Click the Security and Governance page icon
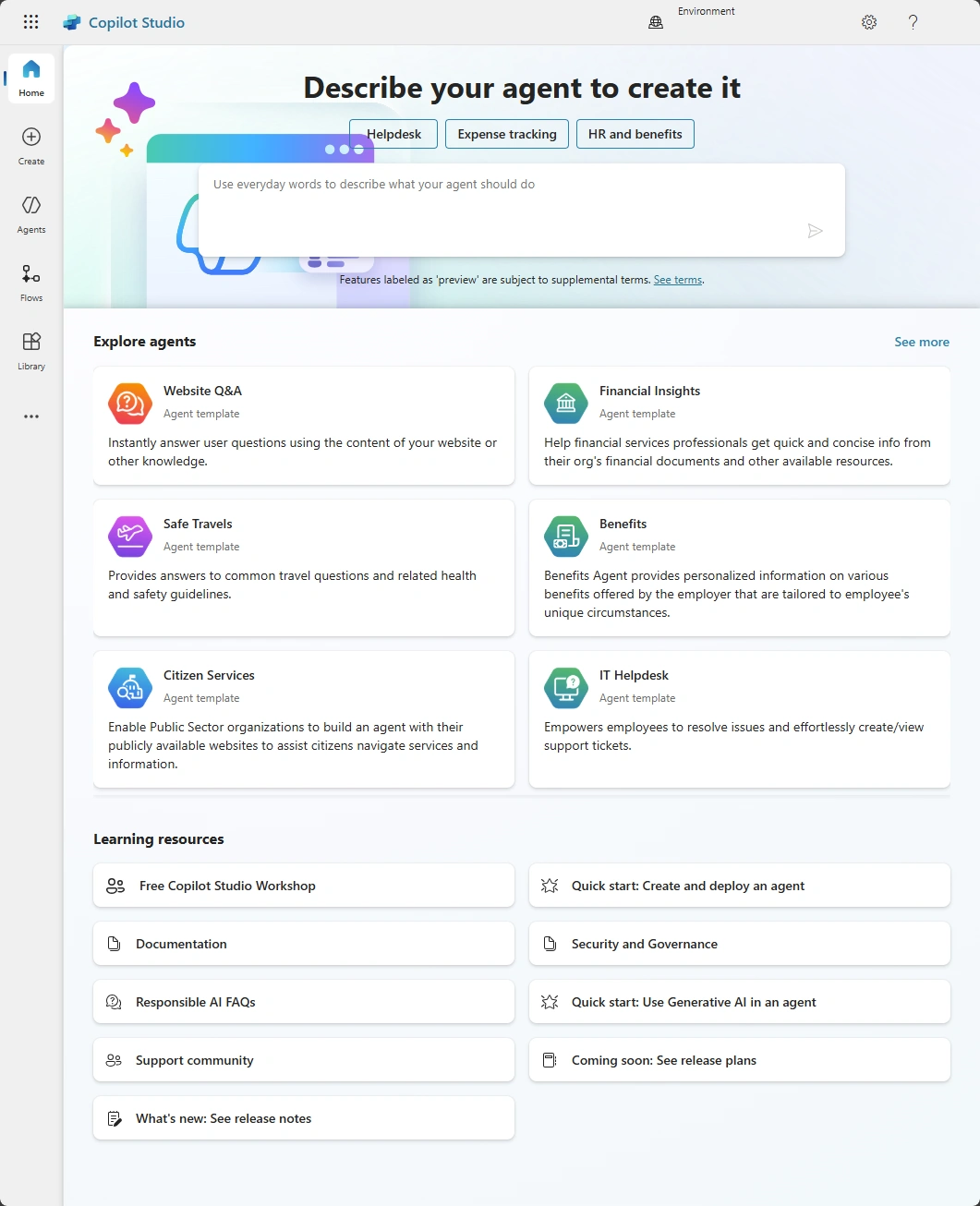The image size is (980, 1206). coord(550,944)
